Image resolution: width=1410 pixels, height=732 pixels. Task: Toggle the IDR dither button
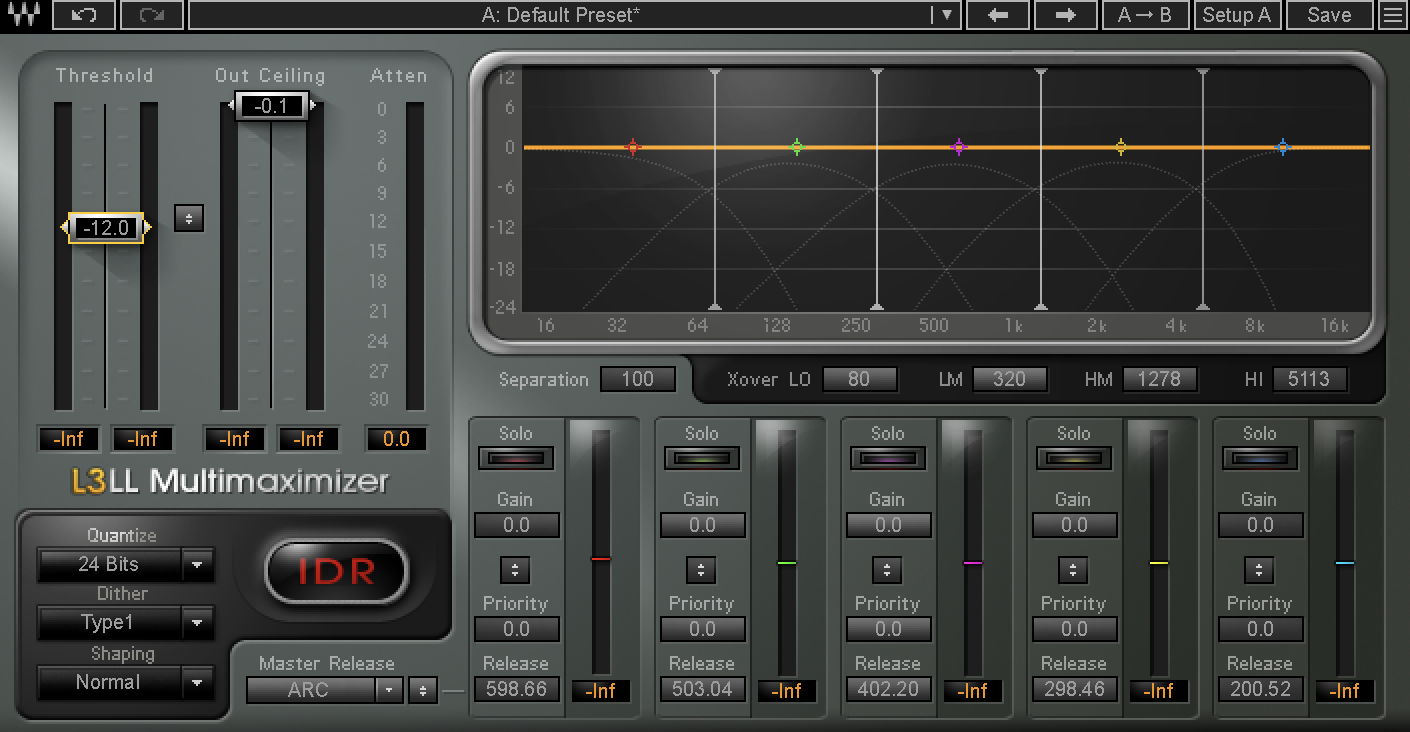337,571
